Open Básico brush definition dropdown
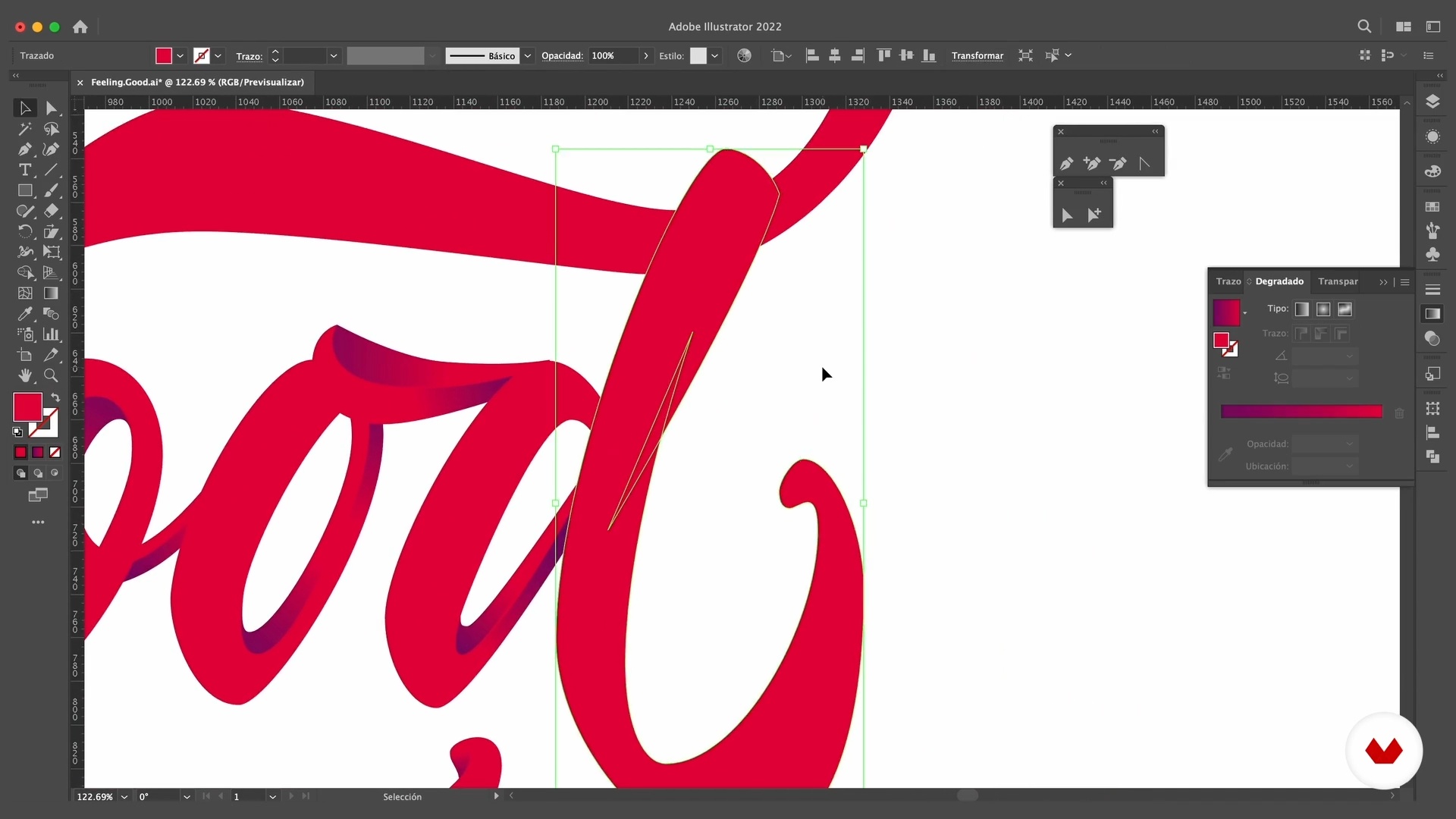1456x819 pixels. click(528, 55)
